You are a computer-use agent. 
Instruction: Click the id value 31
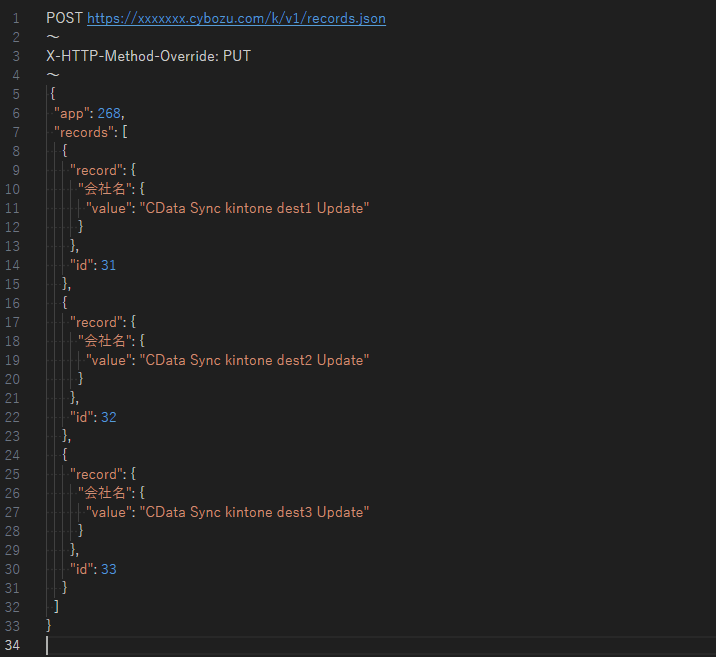[109, 265]
